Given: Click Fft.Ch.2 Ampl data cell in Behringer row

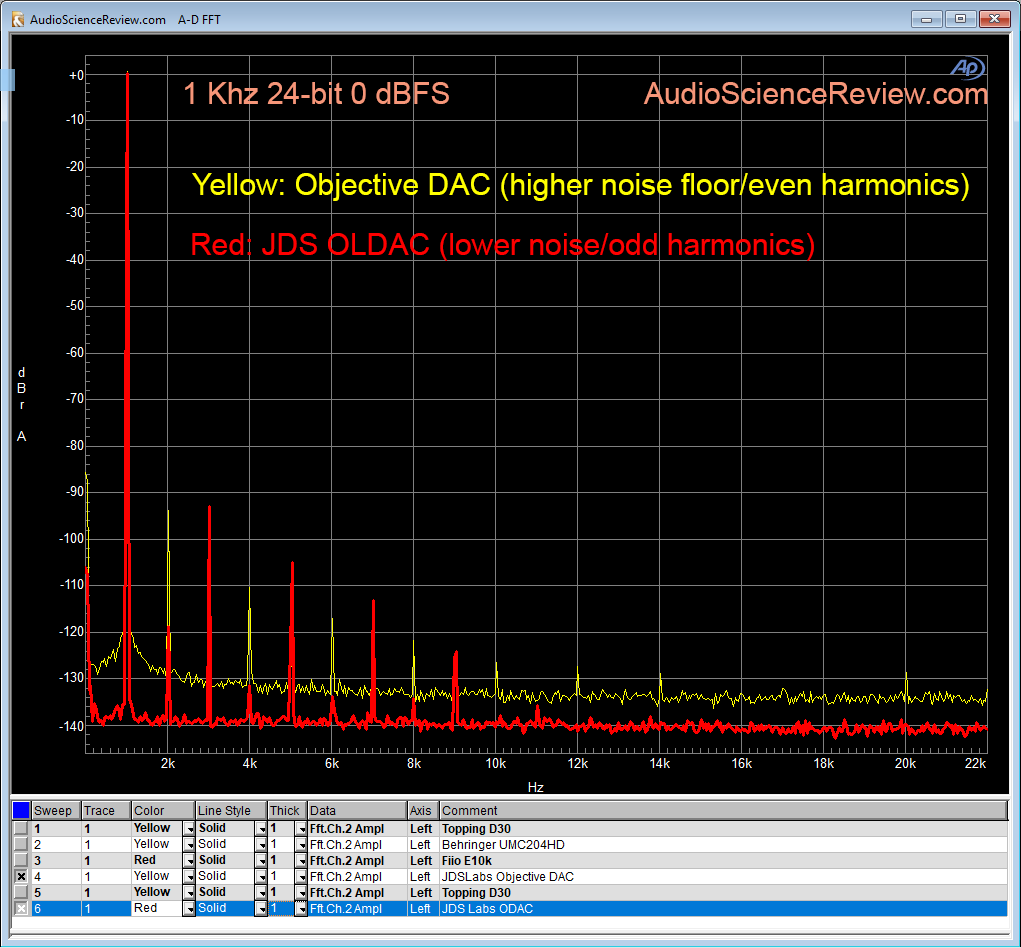Looking at the screenshot, I should (x=357, y=844).
